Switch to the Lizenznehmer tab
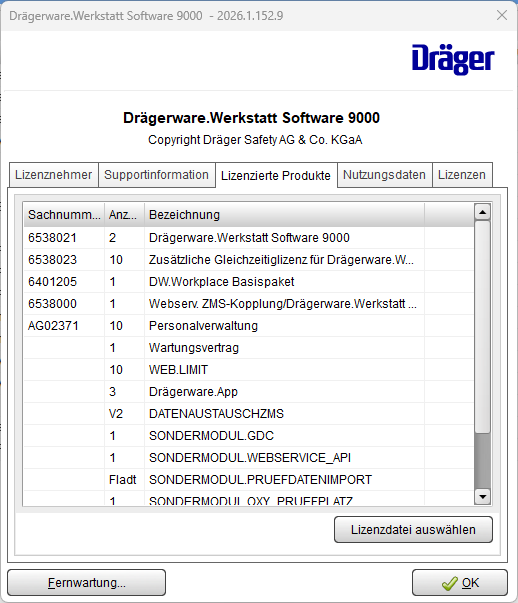The width and height of the screenshot is (518, 603). [53, 175]
